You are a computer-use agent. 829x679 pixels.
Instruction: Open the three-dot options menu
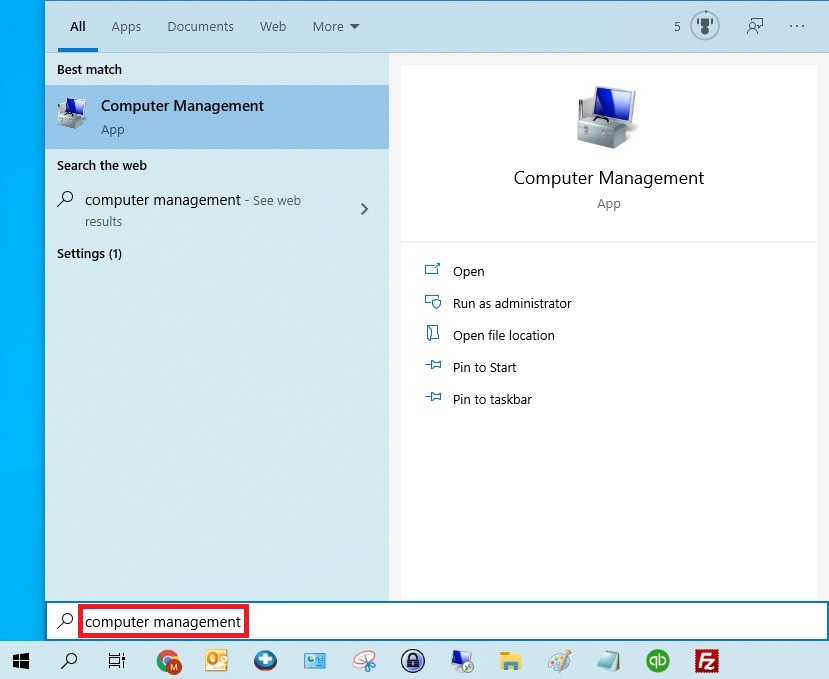click(797, 26)
